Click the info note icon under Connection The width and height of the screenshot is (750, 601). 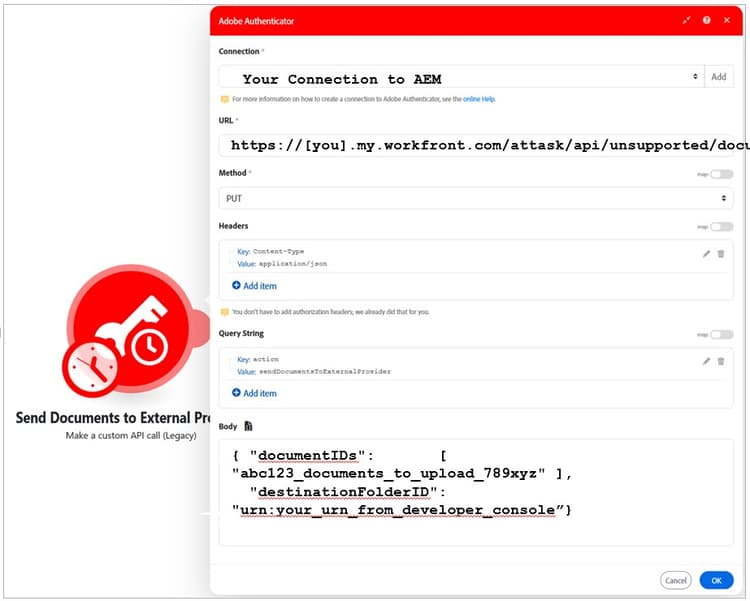pos(224,100)
